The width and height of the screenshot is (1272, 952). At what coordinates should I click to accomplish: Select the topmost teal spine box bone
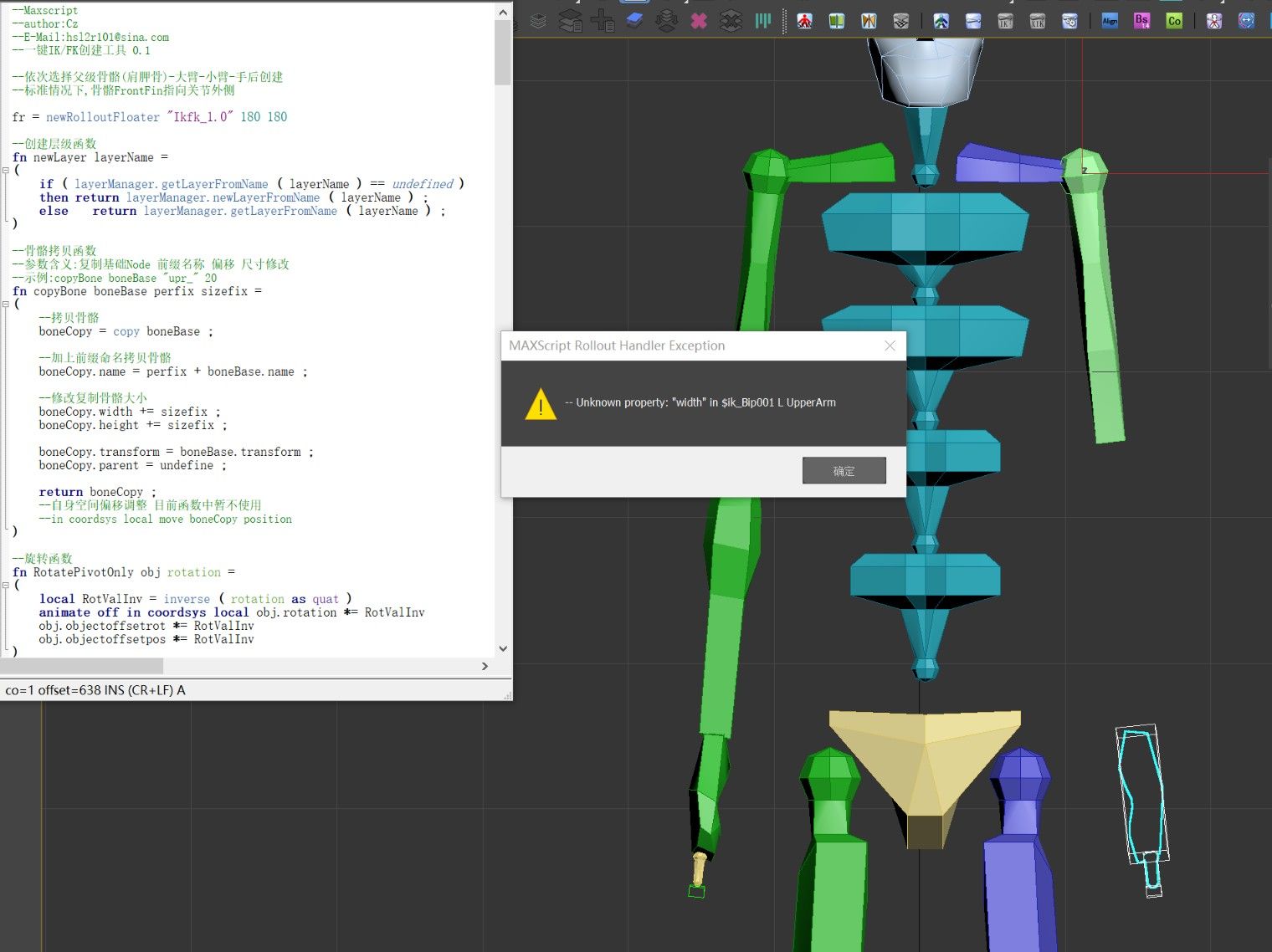coord(925,223)
